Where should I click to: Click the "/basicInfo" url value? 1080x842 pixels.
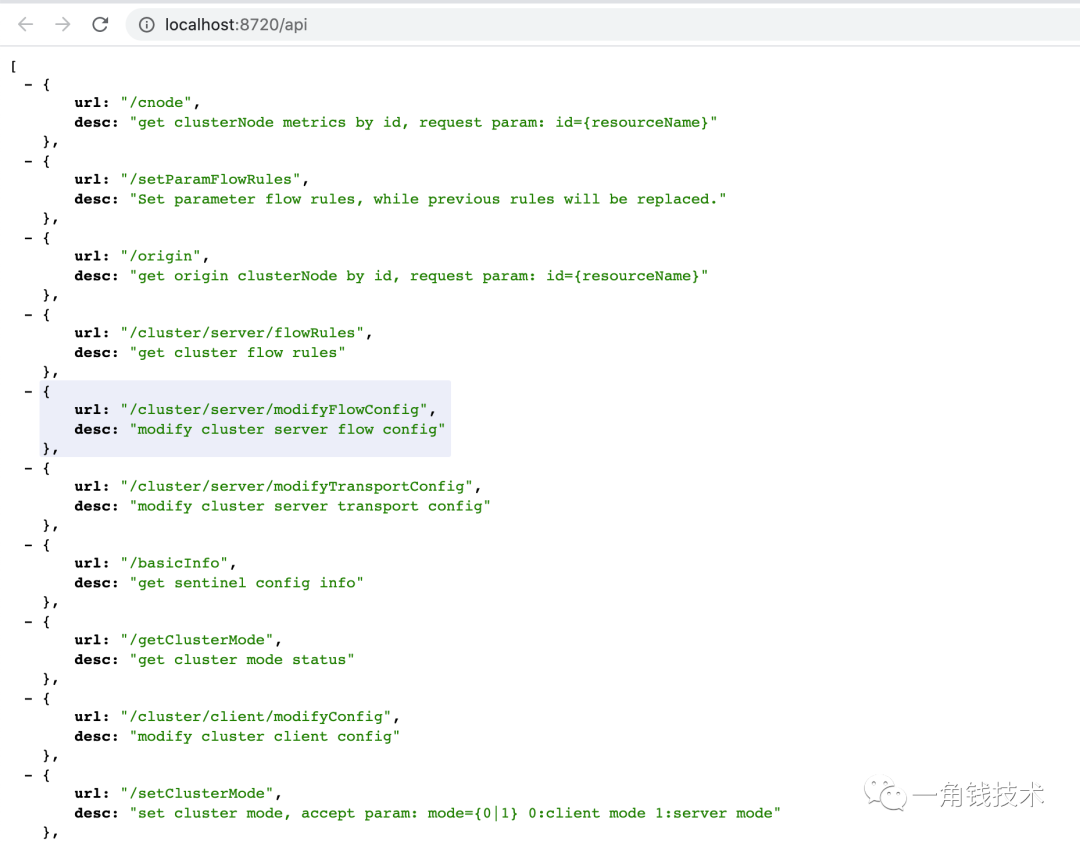174,563
